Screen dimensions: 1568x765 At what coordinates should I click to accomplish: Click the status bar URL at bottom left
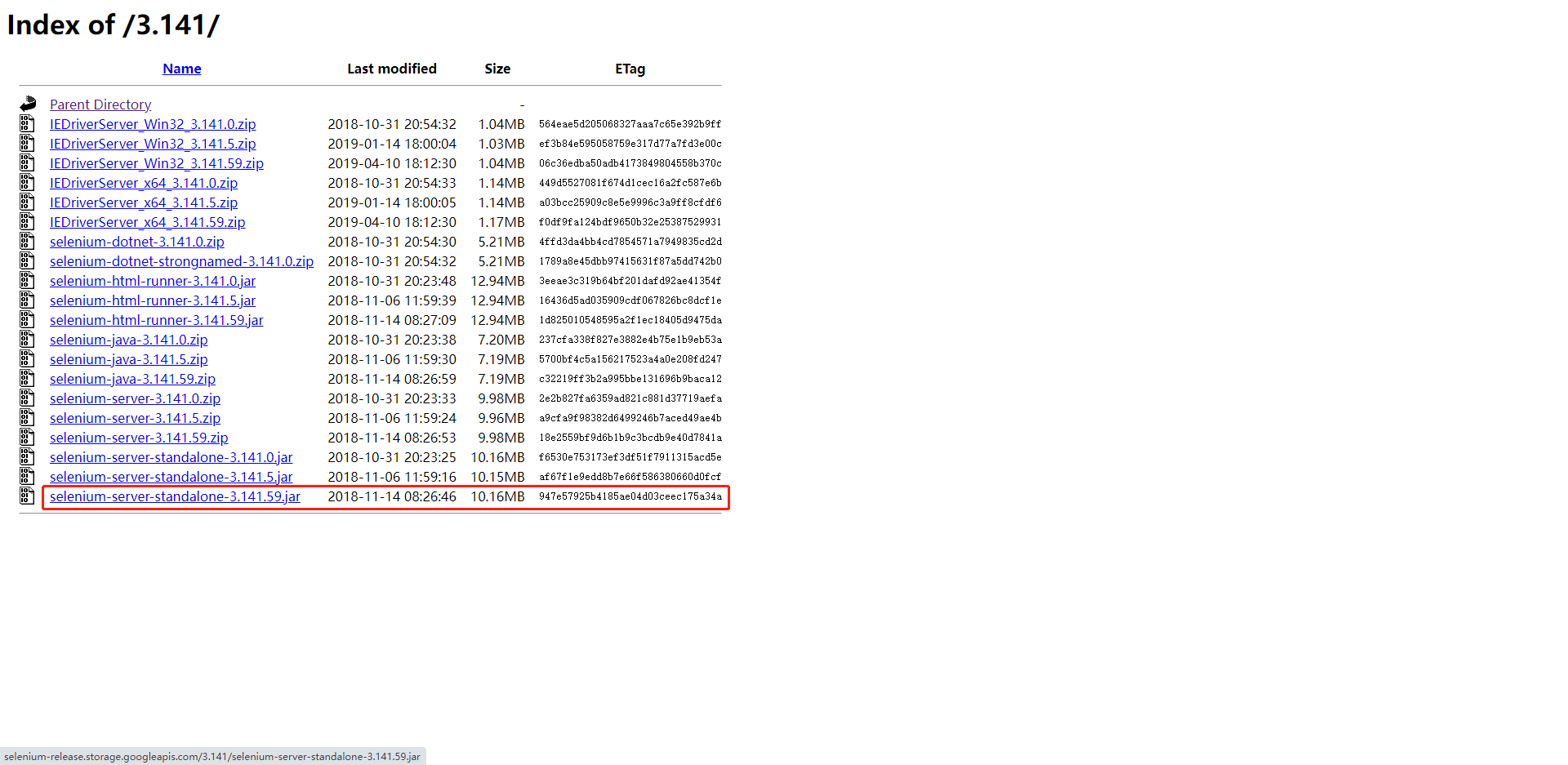tap(212, 757)
